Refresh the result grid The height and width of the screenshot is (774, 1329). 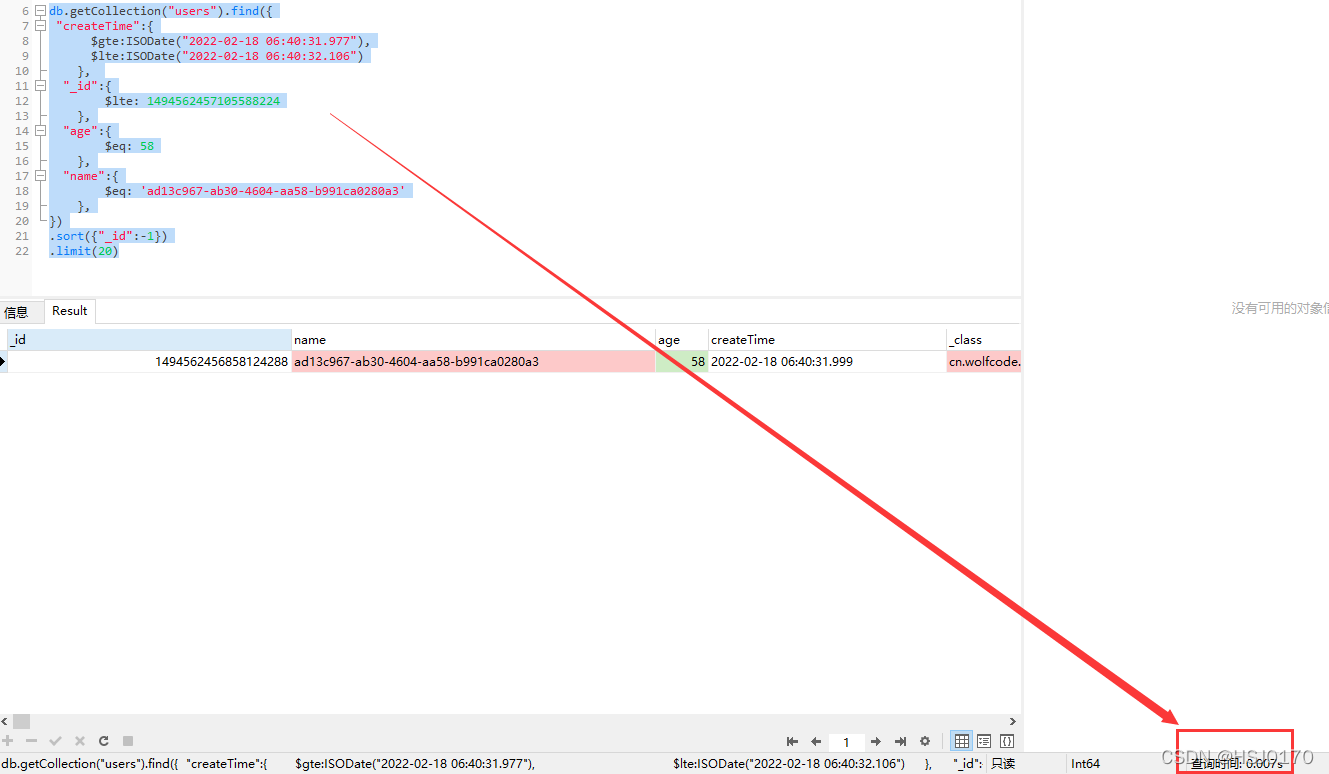tap(104, 741)
